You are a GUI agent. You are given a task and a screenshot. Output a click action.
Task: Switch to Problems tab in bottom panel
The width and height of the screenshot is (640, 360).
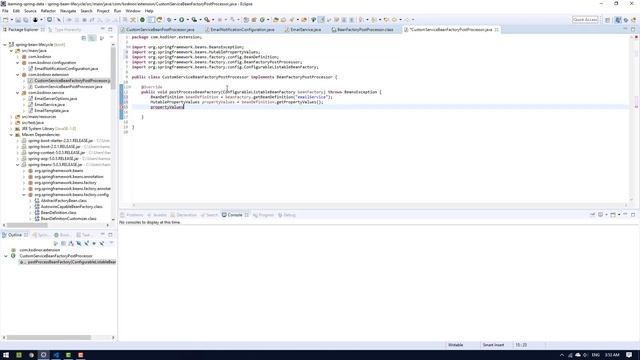[132, 215]
